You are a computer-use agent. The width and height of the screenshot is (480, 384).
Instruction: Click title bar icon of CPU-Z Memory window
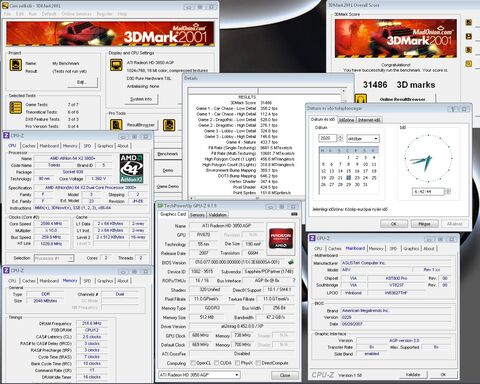pyautogui.click(x=6, y=270)
